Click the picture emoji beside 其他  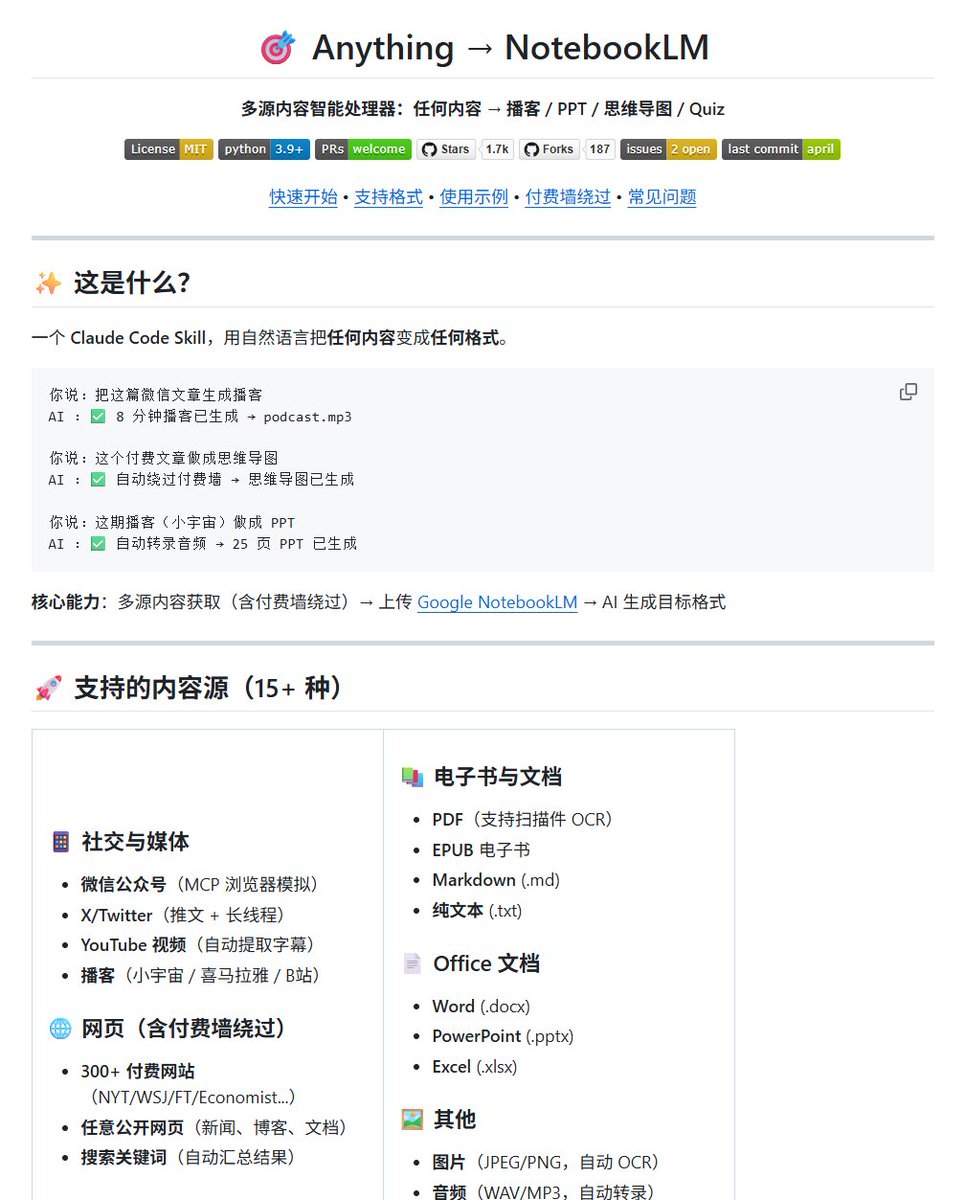pos(412,1119)
